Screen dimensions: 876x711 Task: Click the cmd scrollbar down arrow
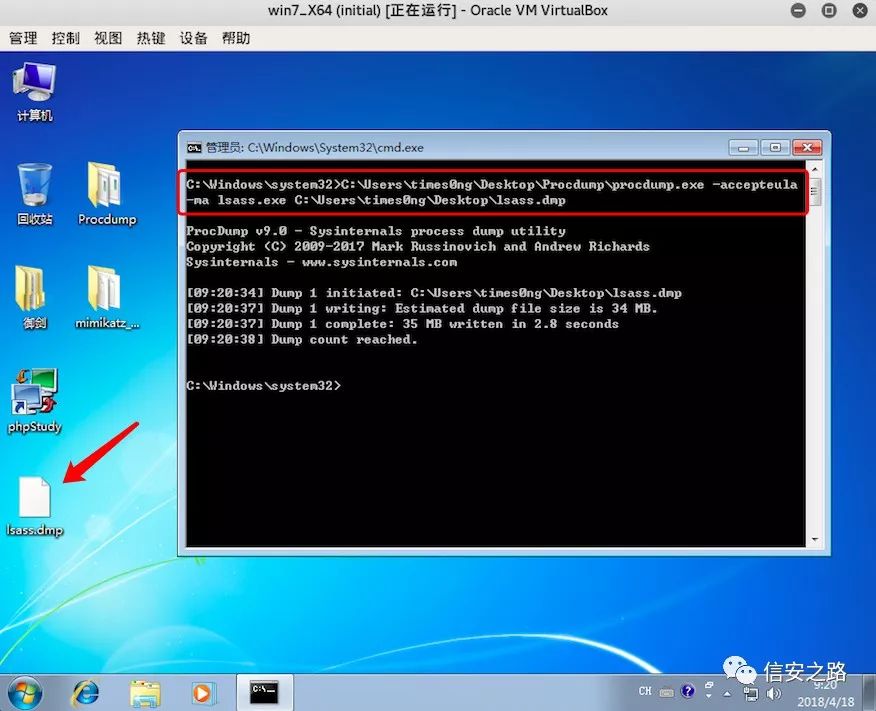[815, 539]
